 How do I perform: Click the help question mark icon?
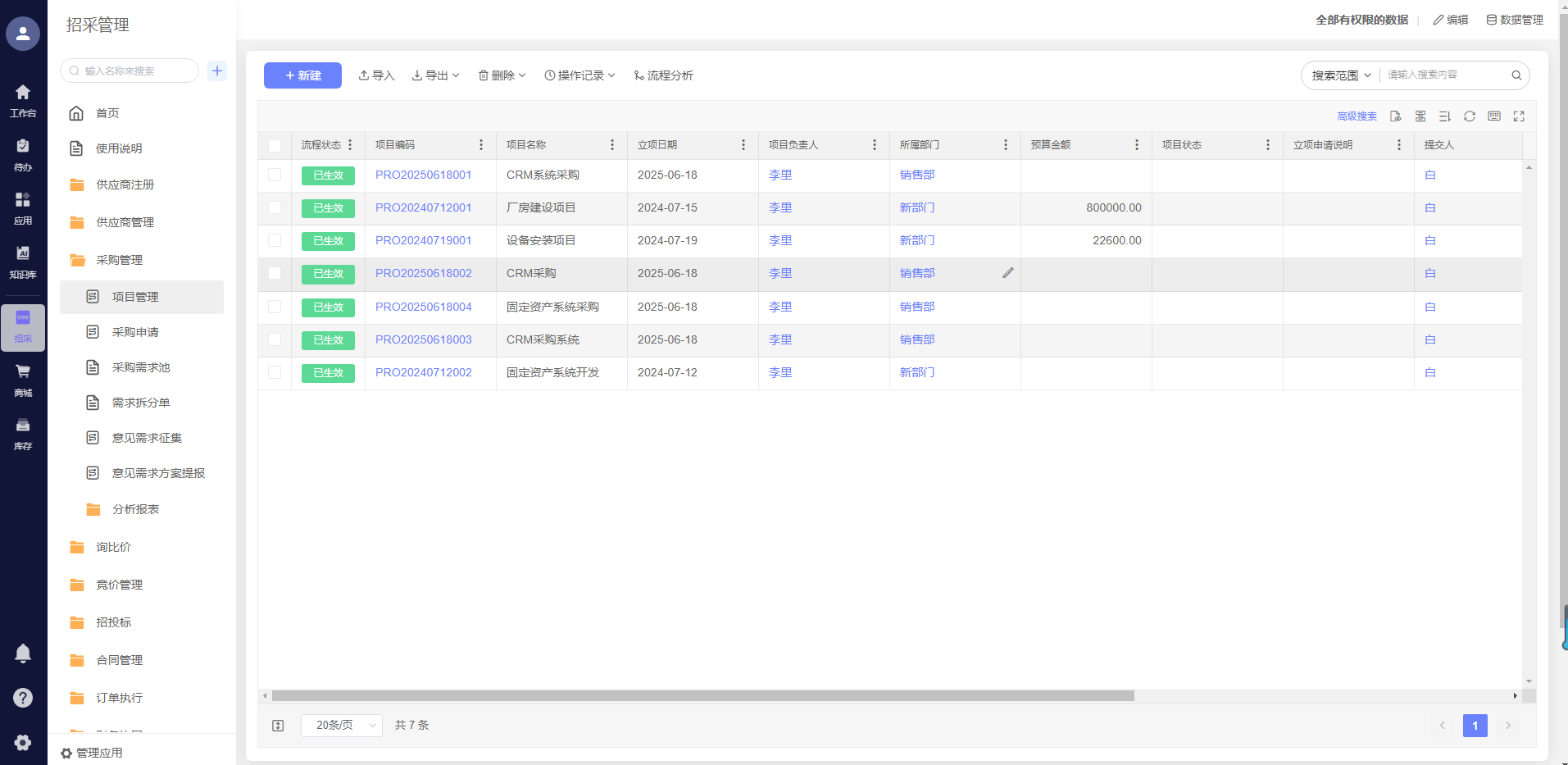tap(23, 698)
